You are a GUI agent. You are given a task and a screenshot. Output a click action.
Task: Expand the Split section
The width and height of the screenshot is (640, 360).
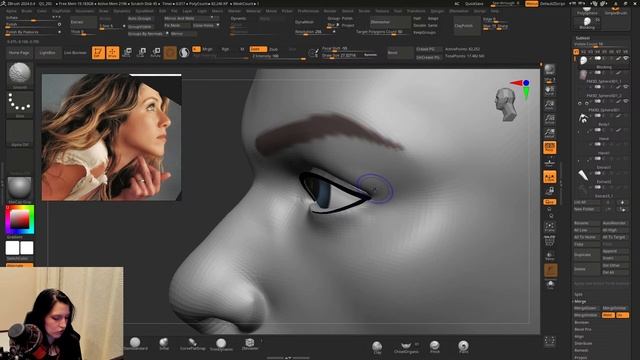[x=578, y=294]
